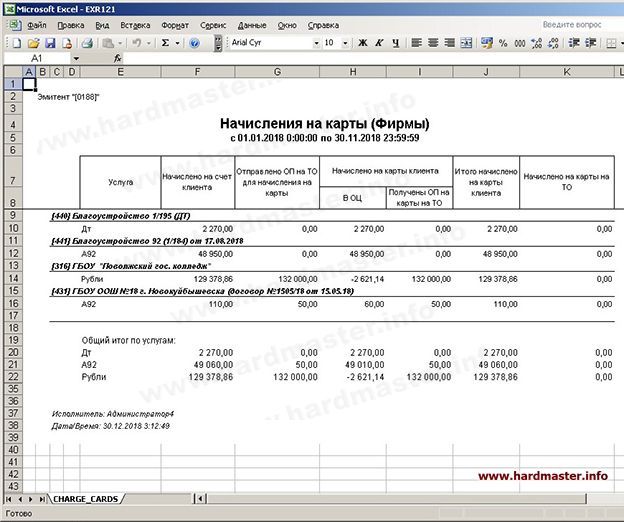Toggle bold formatting (Ж)

tap(363, 43)
